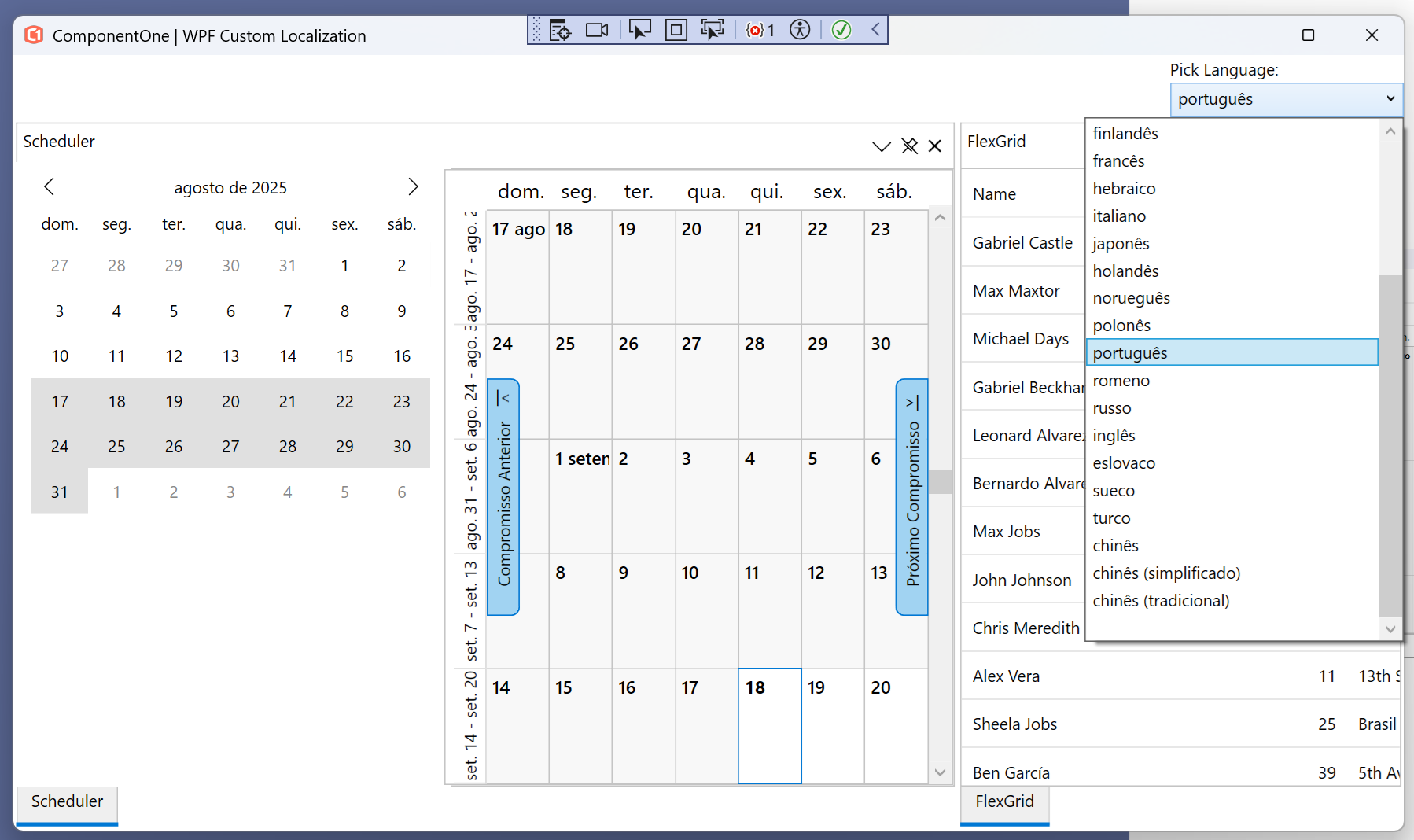Click the Track Focused Element icon
This screenshot has width=1414, height=840.
(713, 31)
